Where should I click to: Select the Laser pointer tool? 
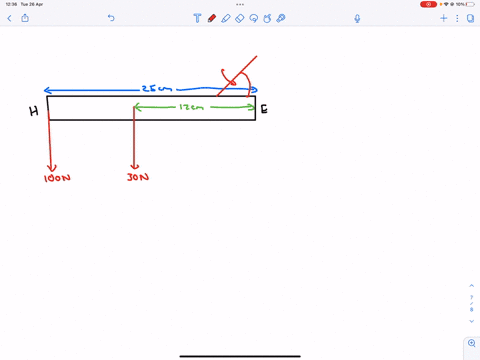281,18
